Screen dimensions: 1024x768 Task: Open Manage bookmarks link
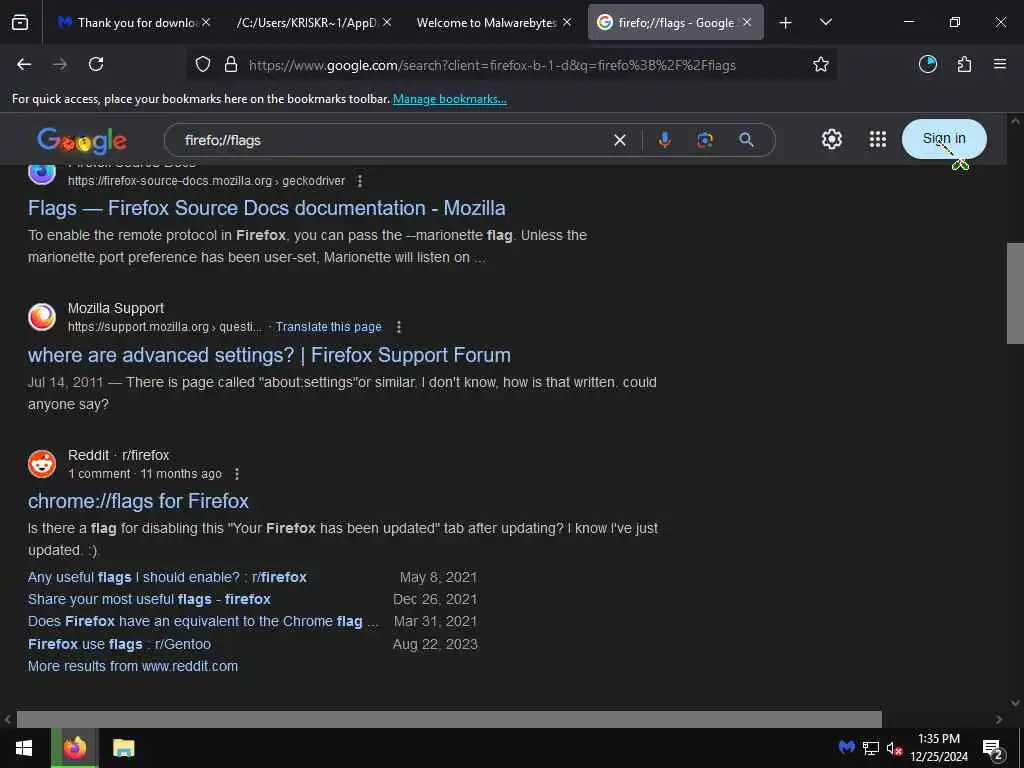(449, 99)
